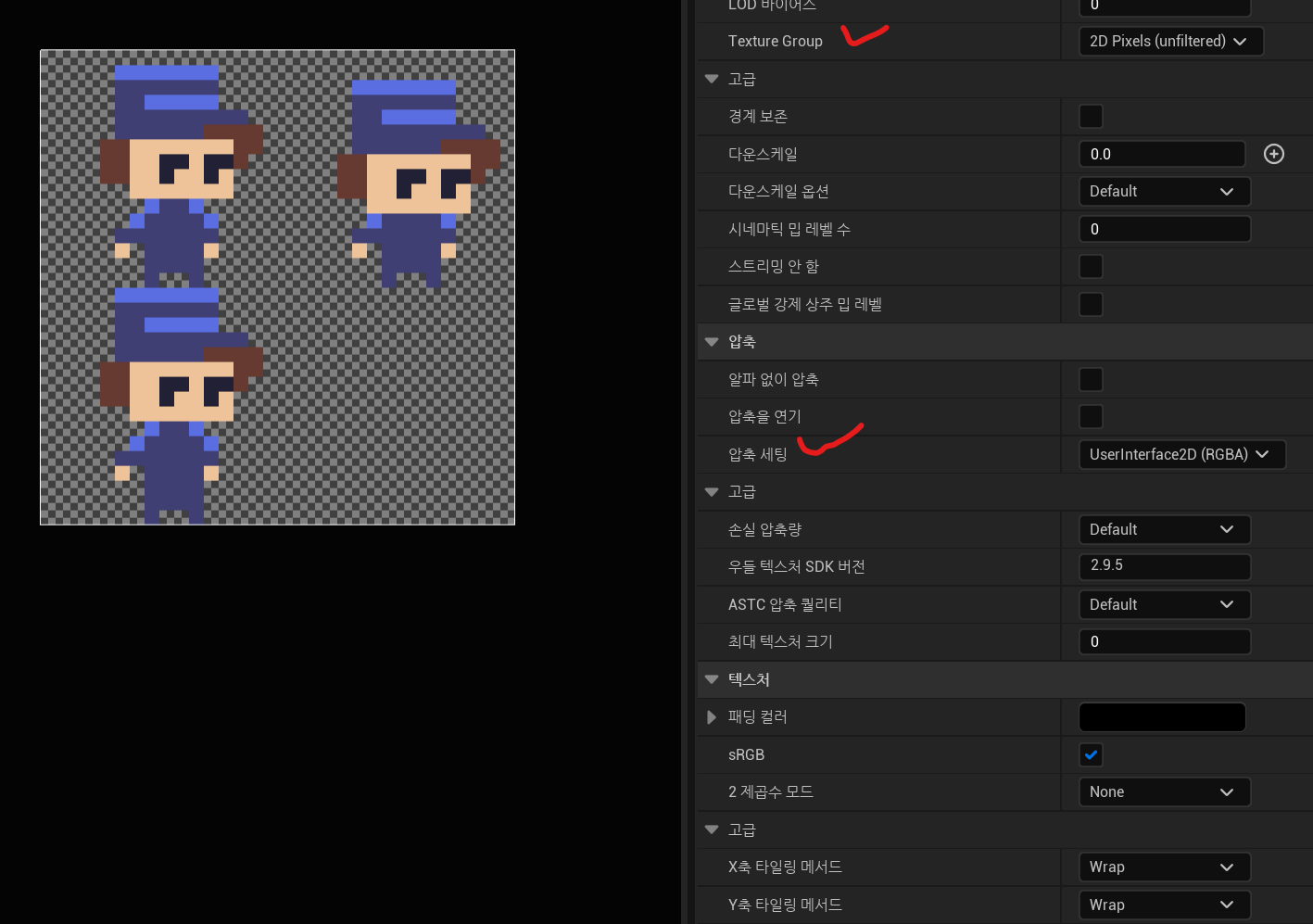Open the 손실 압축량 dropdown

pyautogui.click(x=1165, y=529)
